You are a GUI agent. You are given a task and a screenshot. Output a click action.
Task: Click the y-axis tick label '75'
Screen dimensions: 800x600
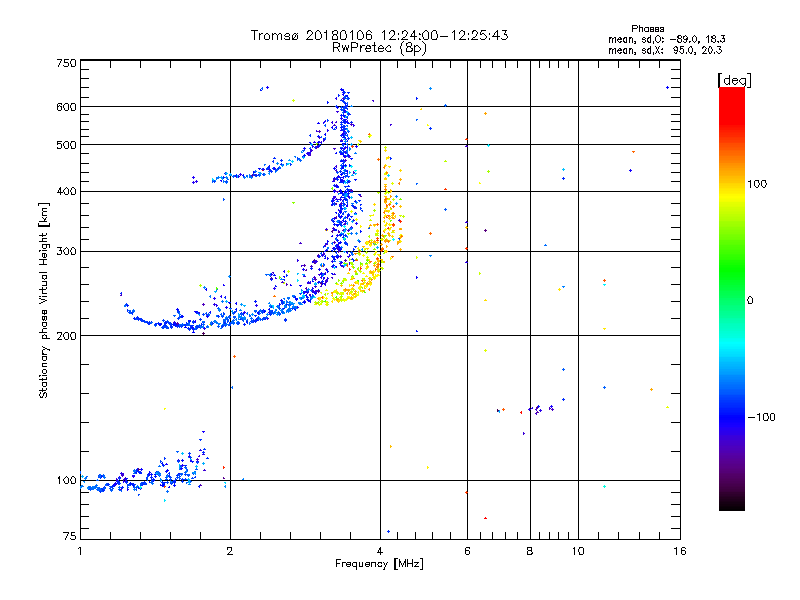[x=70, y=536]
